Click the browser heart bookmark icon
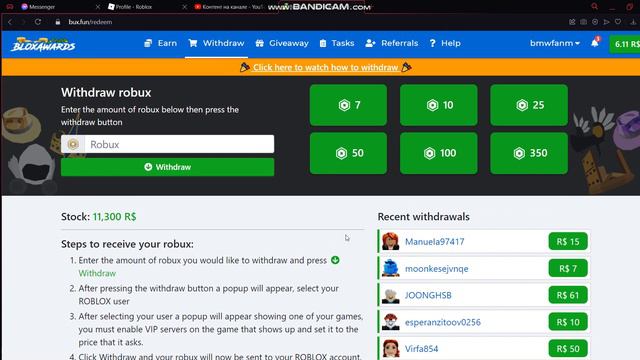Viewport: 640px width, 360px height. point(618,22)
